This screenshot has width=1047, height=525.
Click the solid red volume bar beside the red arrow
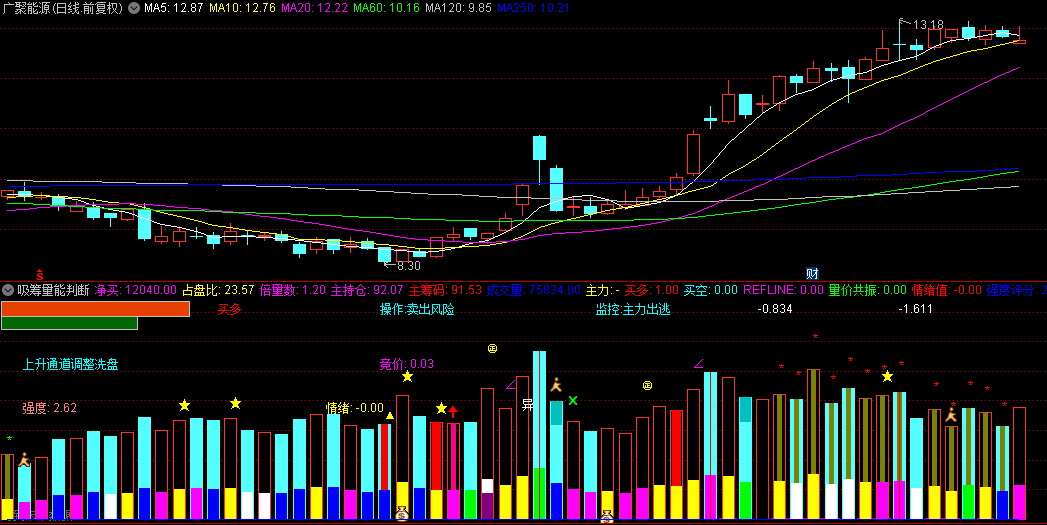[x=436, y=456]
